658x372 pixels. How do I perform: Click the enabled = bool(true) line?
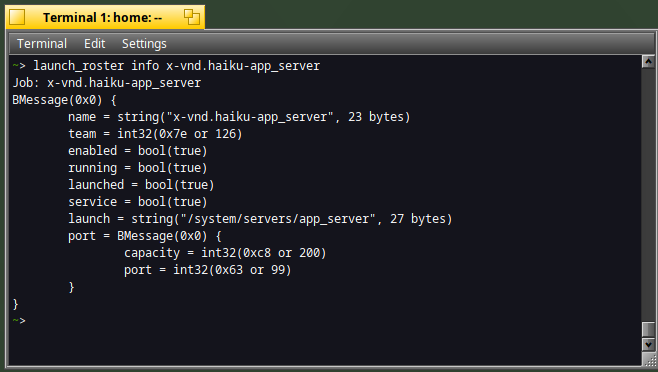(x=138, y=151)
